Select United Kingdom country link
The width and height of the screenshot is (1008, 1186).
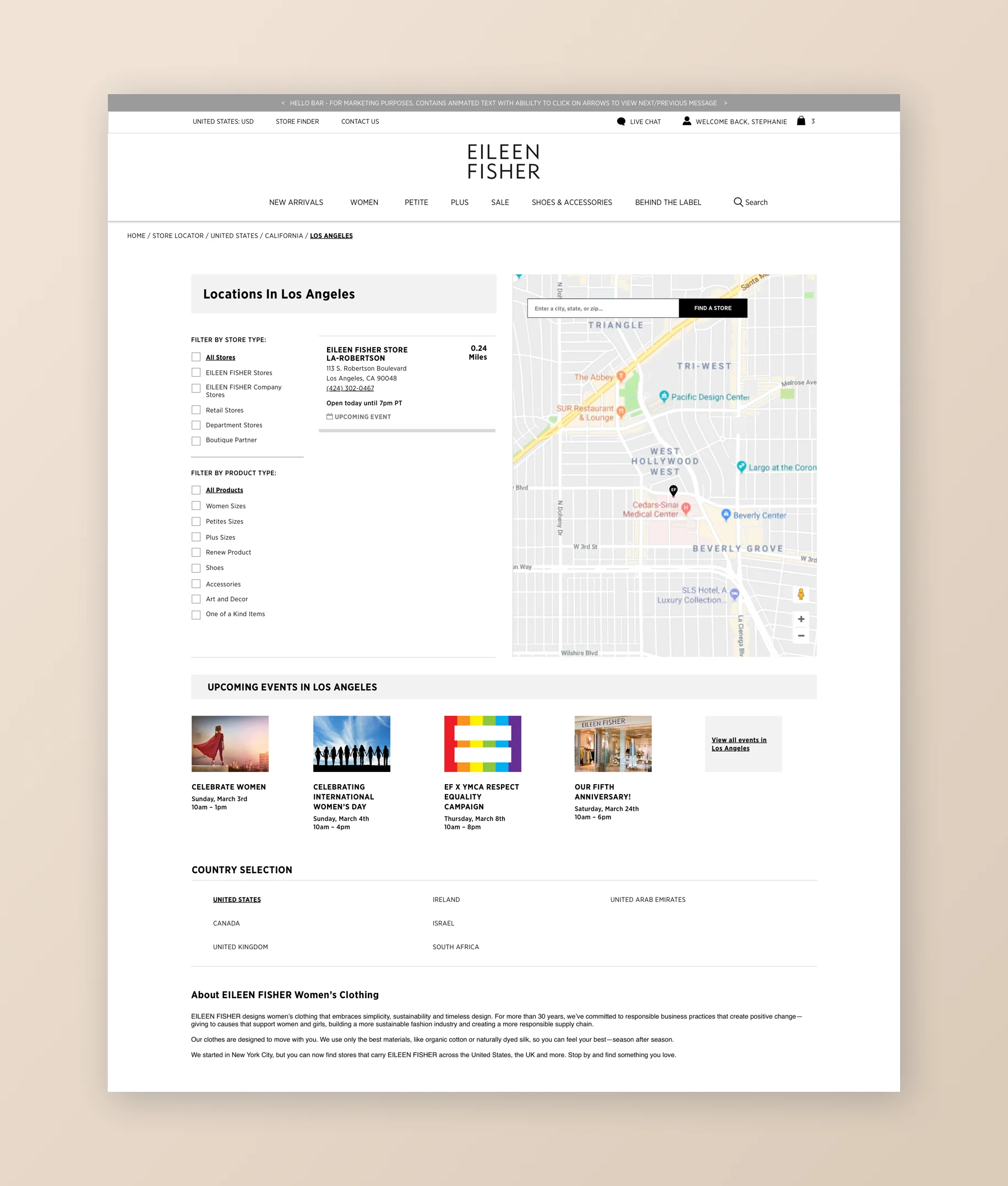[241, 947]
